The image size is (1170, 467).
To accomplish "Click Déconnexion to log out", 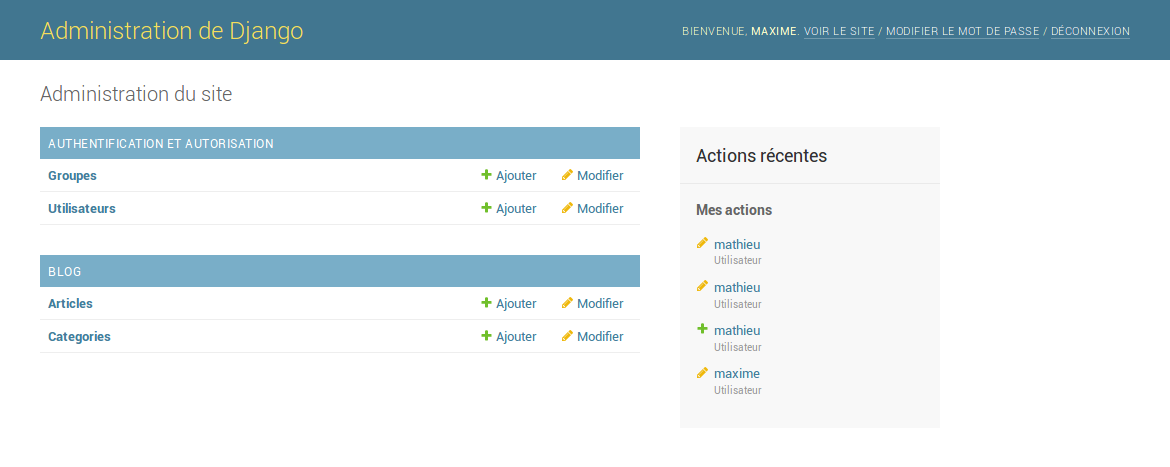I will 1090,31.
